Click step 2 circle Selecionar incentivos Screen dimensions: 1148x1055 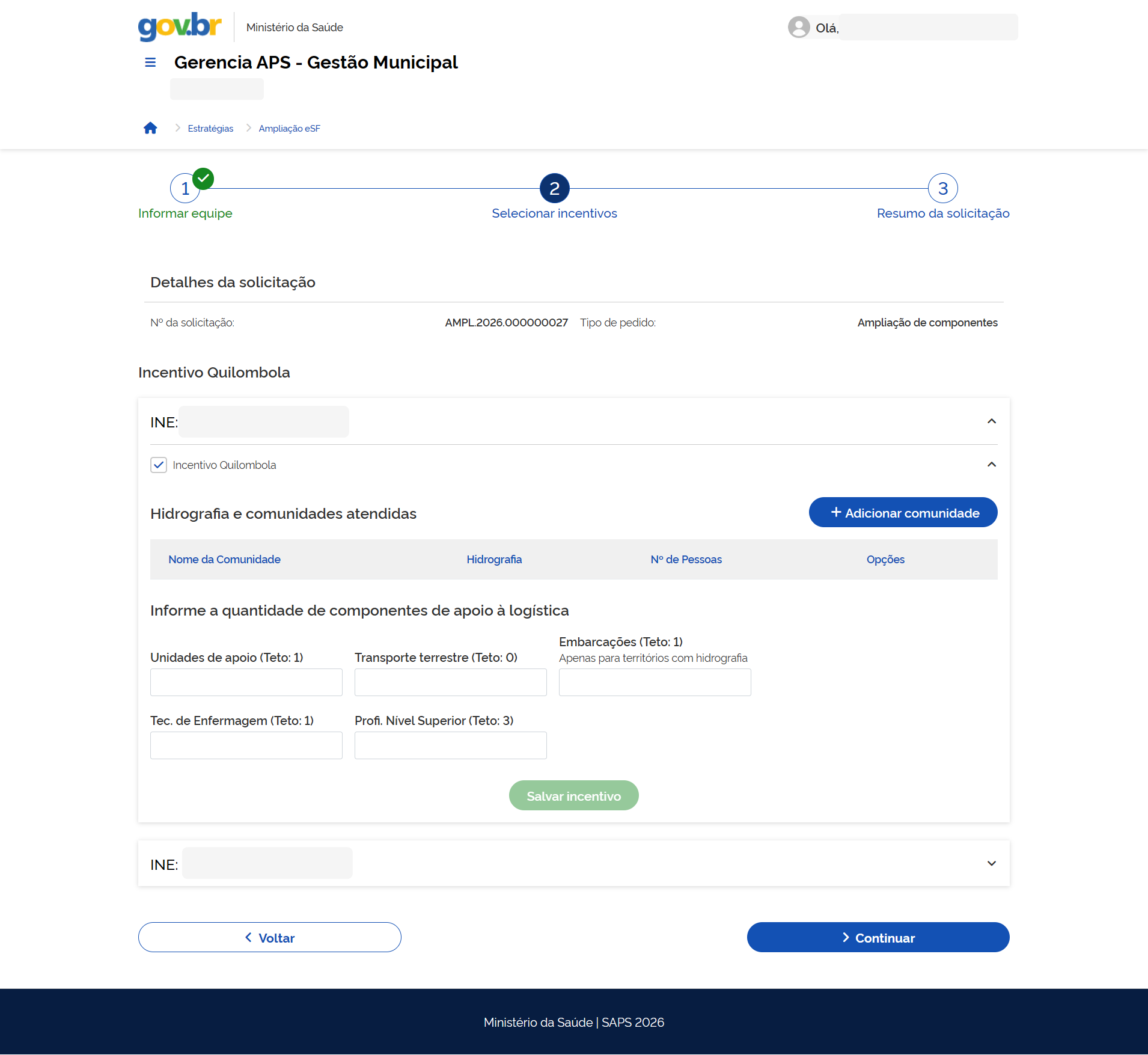tap(554, 189)
